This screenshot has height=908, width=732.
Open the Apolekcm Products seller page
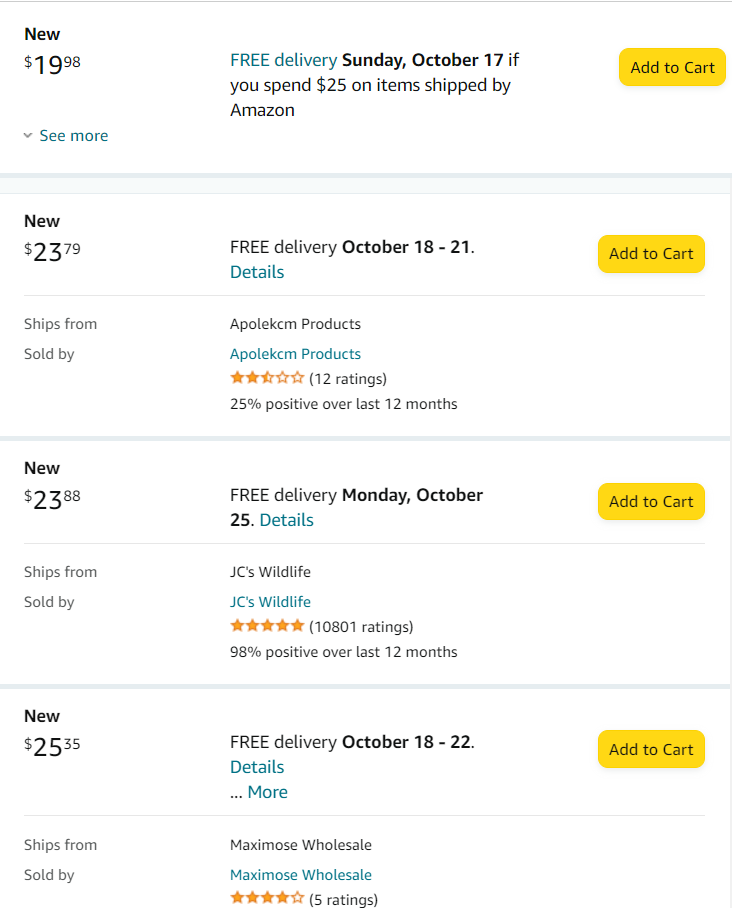pyautogui.click(x=295, y=354)
